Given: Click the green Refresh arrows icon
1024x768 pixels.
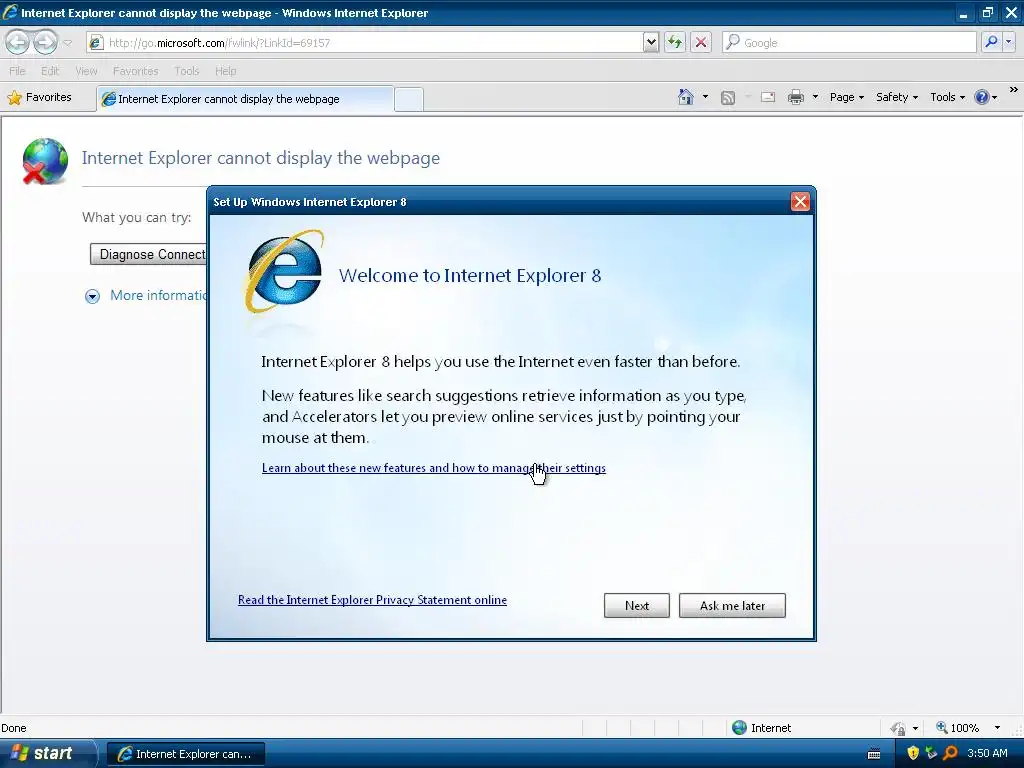Looking at the screenshot, I should (x=675, y=42).
